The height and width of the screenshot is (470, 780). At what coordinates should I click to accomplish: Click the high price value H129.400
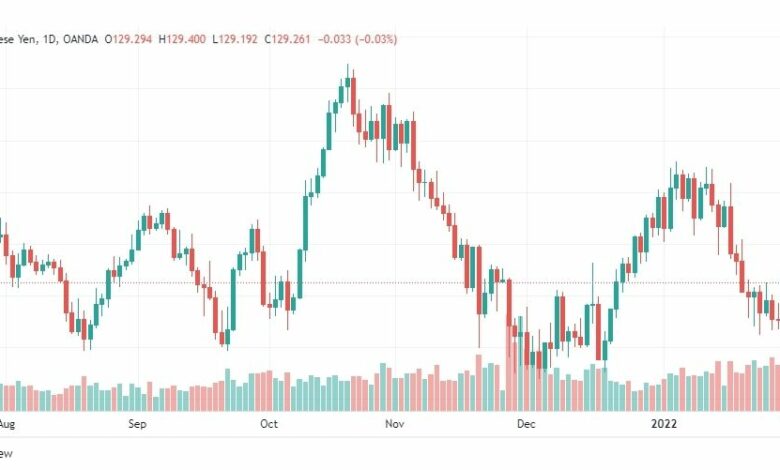click(x=182, y=39)
